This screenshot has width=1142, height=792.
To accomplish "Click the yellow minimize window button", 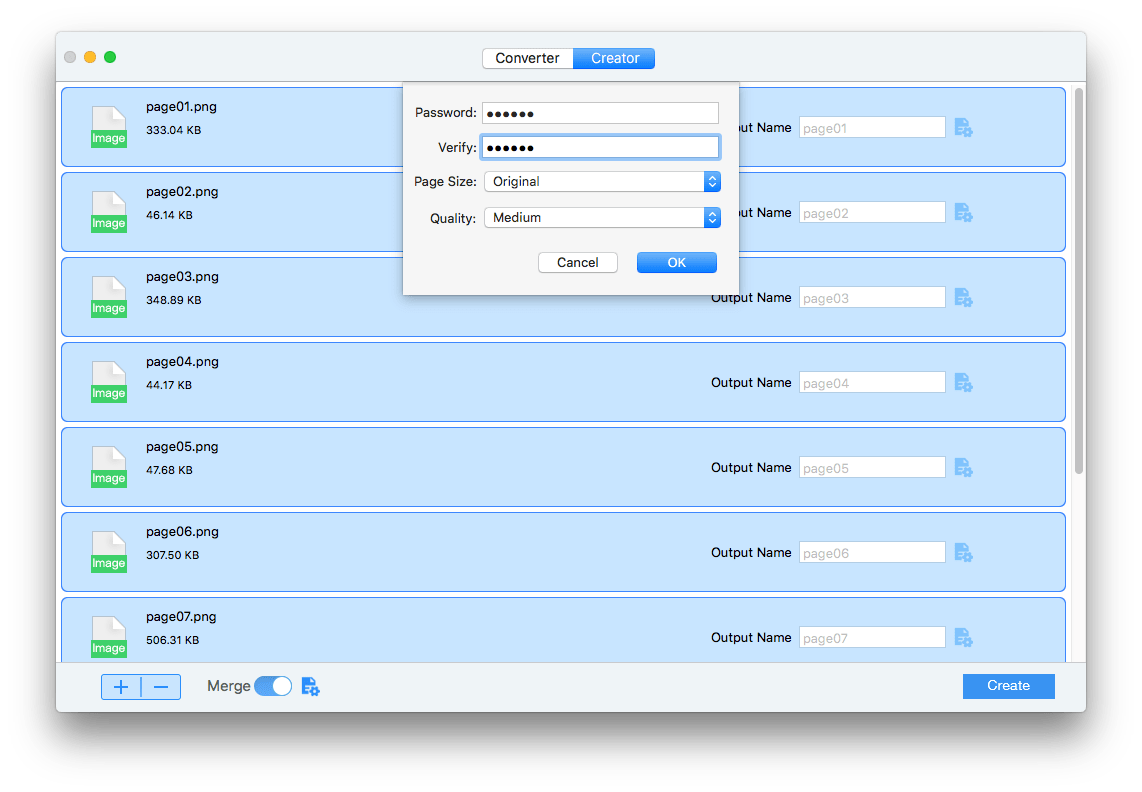I will tap(90, 57).
